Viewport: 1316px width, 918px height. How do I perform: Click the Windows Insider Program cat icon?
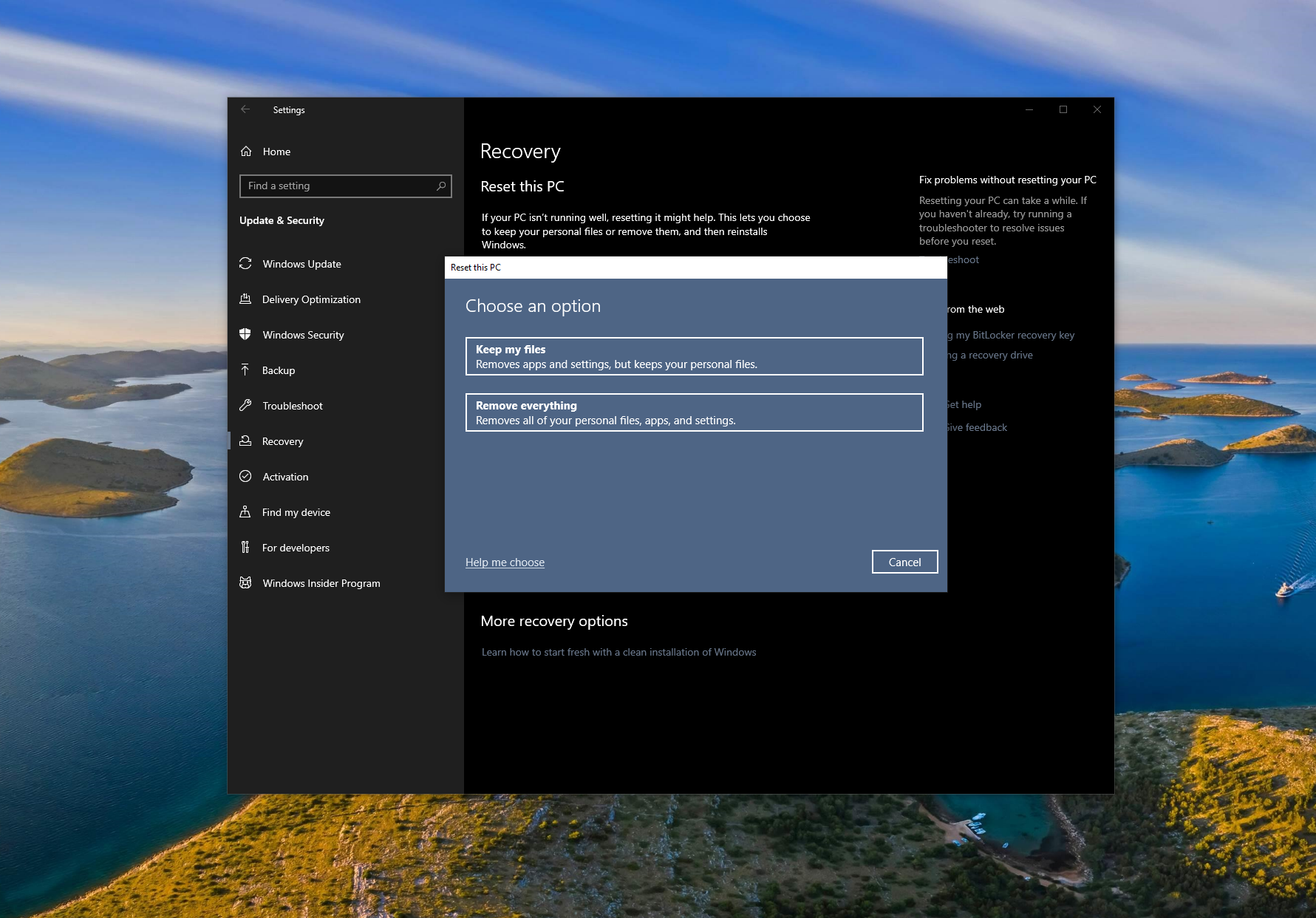[x=245, y=582]
